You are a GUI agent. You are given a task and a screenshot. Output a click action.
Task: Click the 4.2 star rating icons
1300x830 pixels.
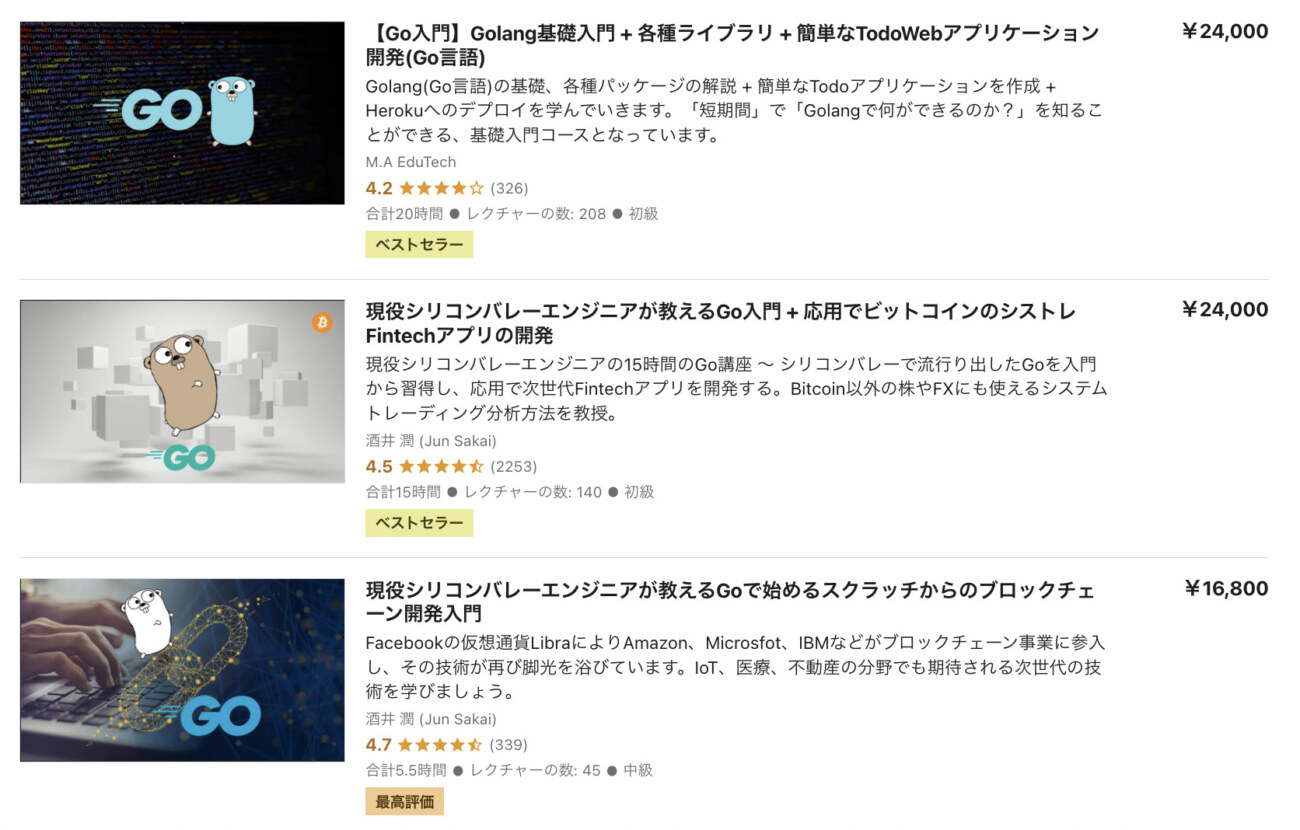pos(441,188)
